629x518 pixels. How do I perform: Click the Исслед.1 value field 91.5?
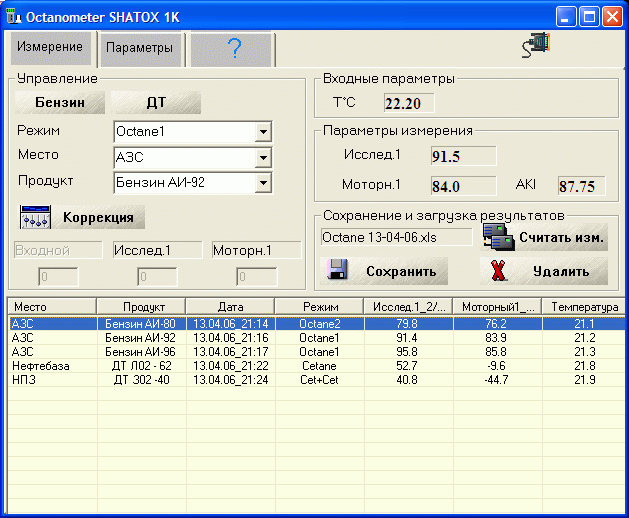tap(463, 156)
